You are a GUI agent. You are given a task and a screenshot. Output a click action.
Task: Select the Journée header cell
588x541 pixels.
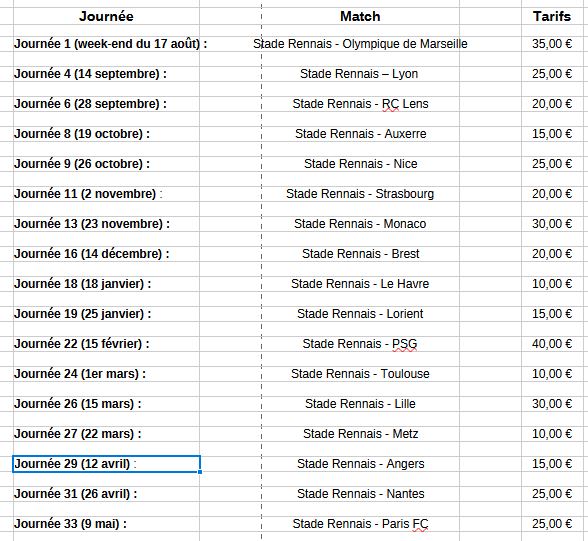[x=106, y=16]
